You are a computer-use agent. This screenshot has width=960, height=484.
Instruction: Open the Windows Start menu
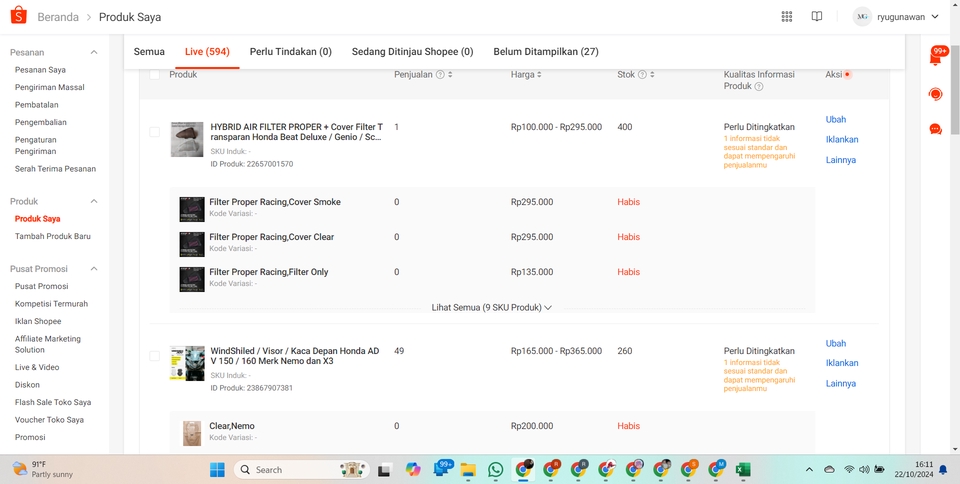tap(217, 469)
